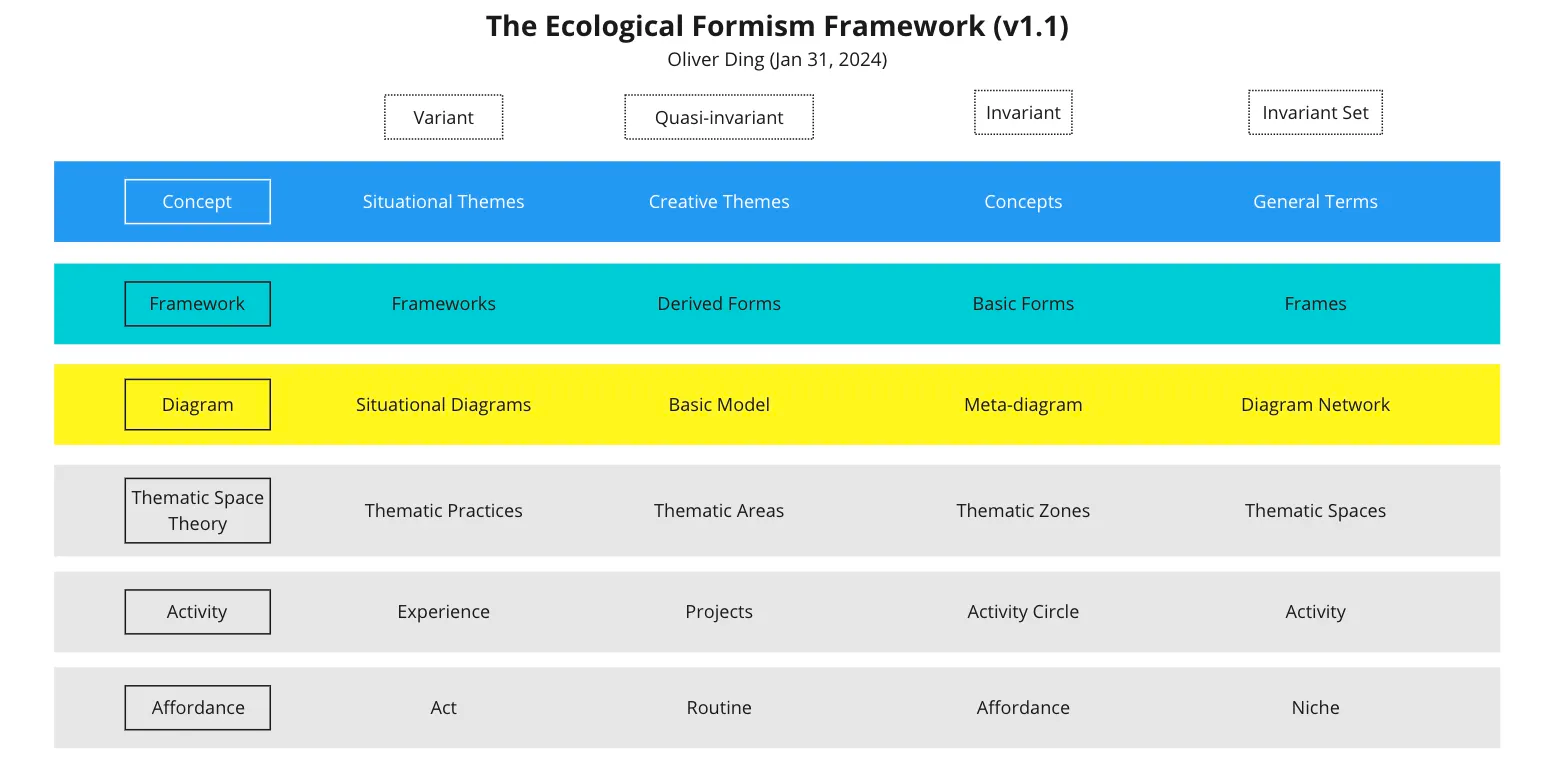Click the General Terms cell

click(1315, 202)
